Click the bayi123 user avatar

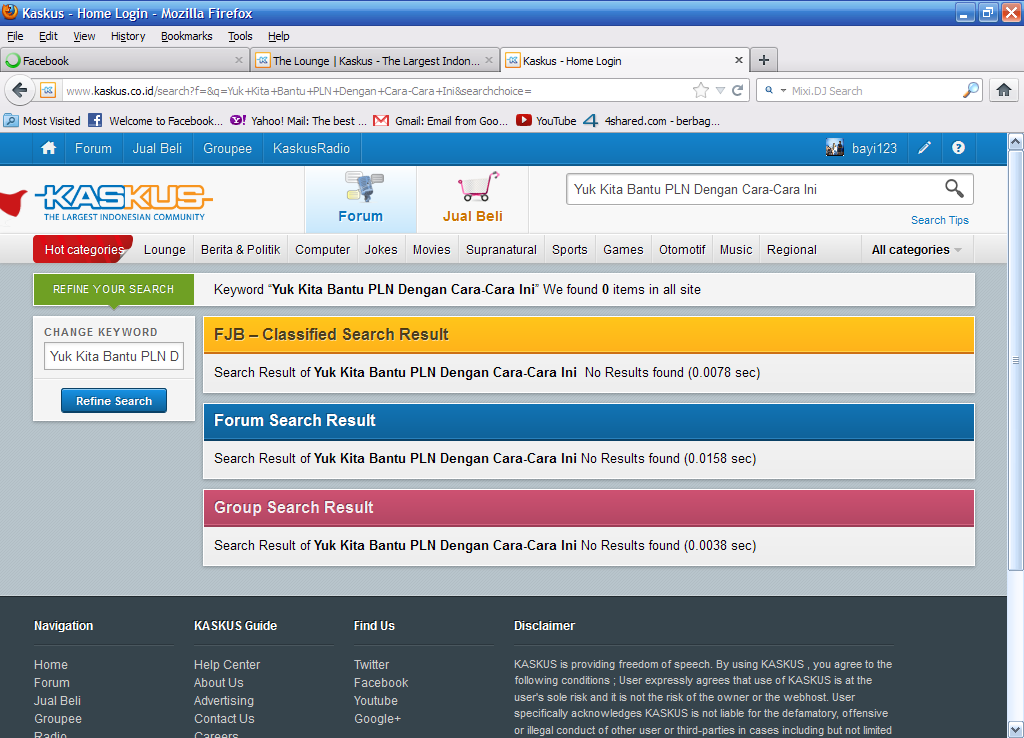tap(835, 148)
